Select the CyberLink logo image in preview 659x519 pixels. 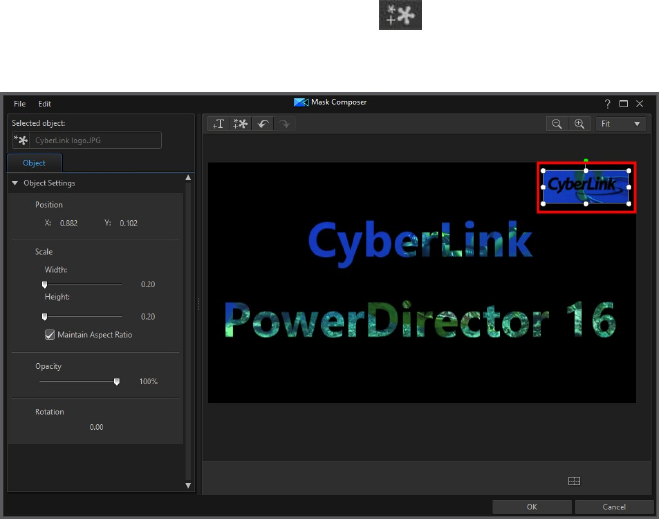pos(586,187)
